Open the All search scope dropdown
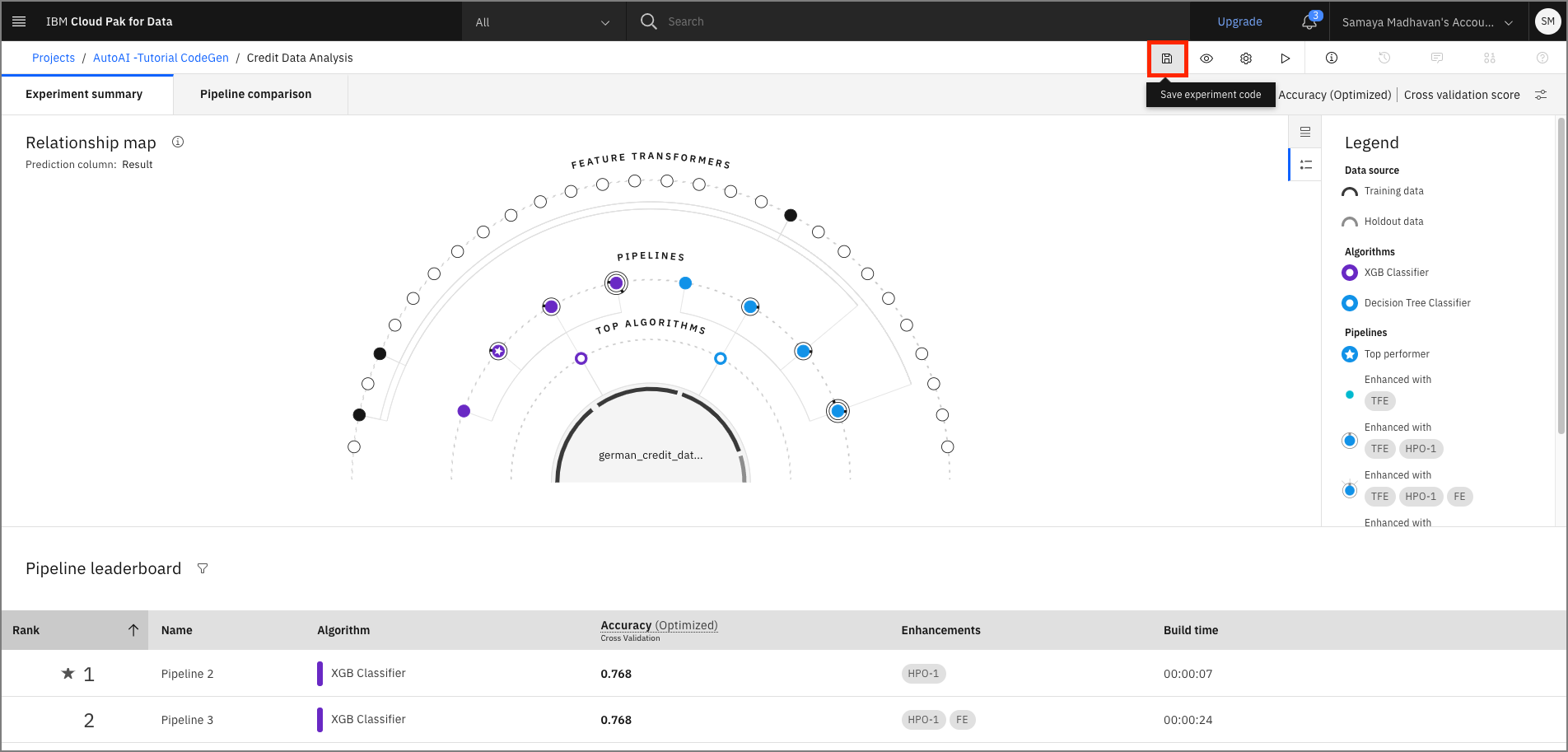 pyautogui.click(x=544, y=21)
